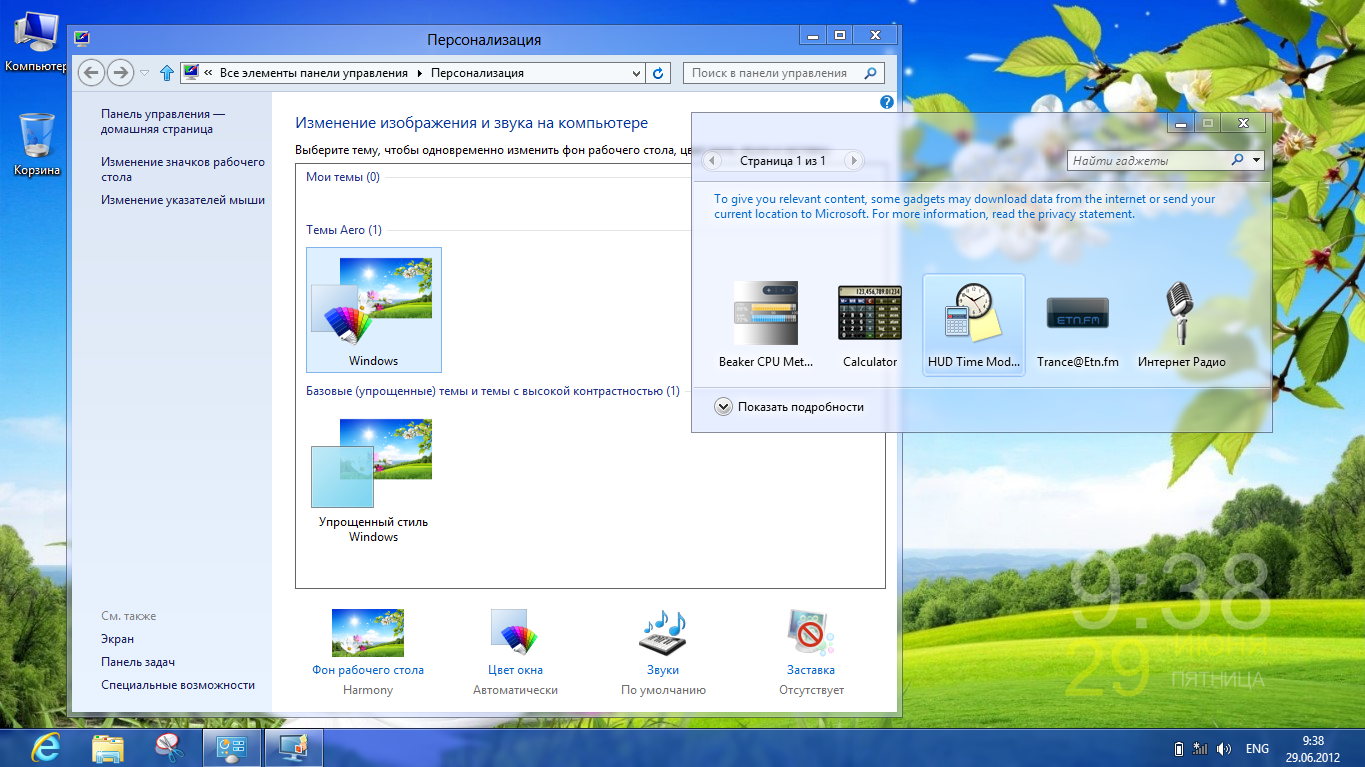1365x767 pixels.
Task: Click the address bar double chevron
Action: (208, 73)
